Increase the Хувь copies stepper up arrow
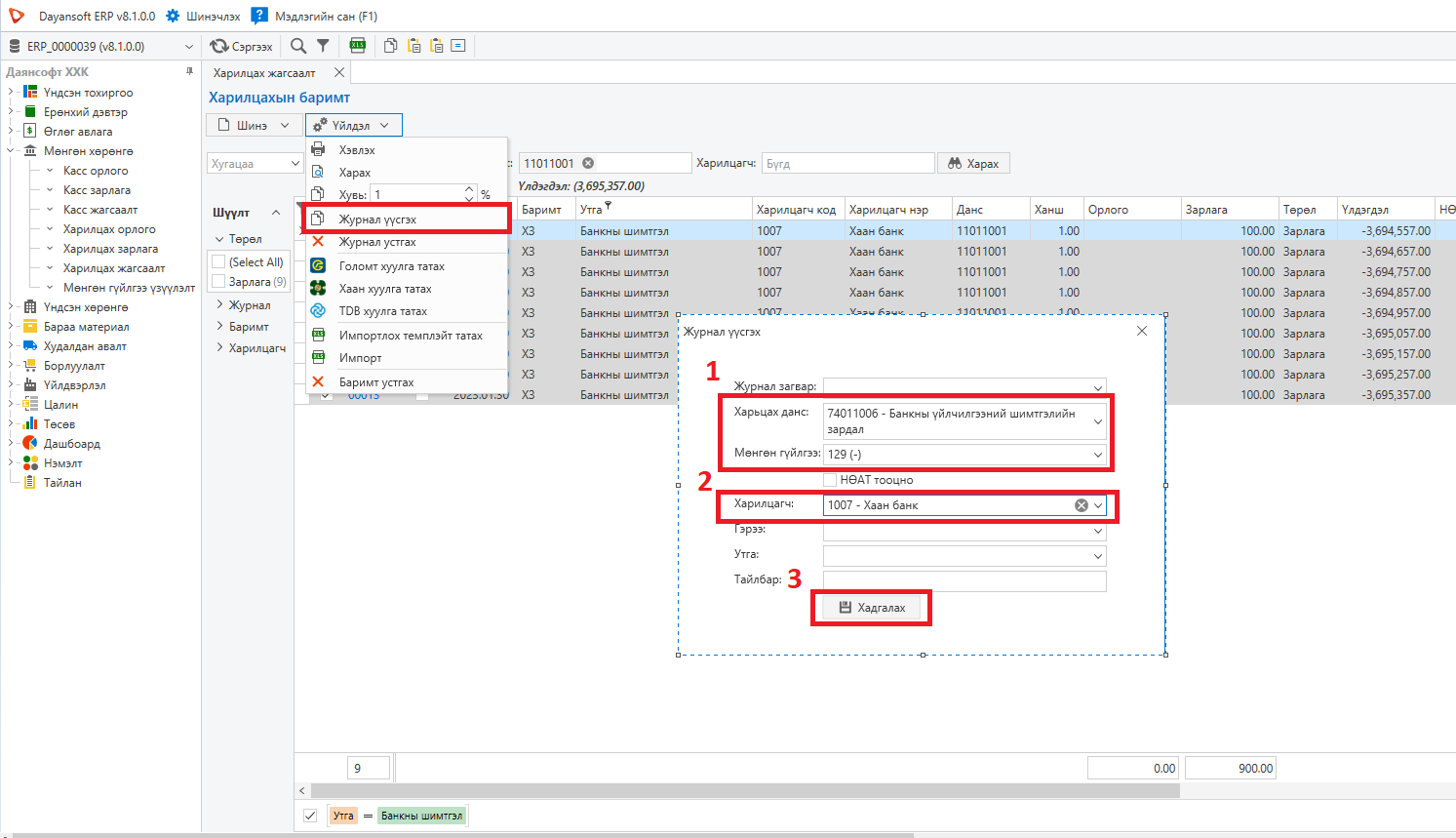This screenshot has width=1456, height=838. [469, 189]
